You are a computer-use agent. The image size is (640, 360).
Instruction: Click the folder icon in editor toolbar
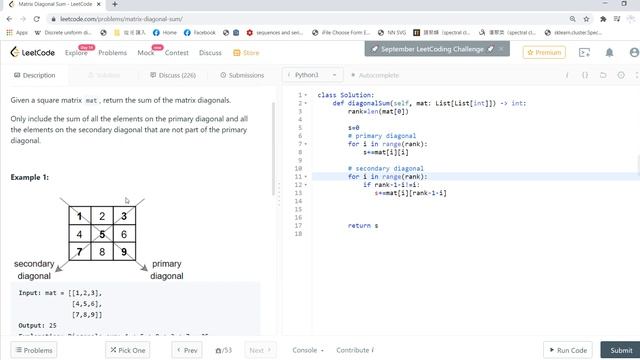(x=603, y=75)
